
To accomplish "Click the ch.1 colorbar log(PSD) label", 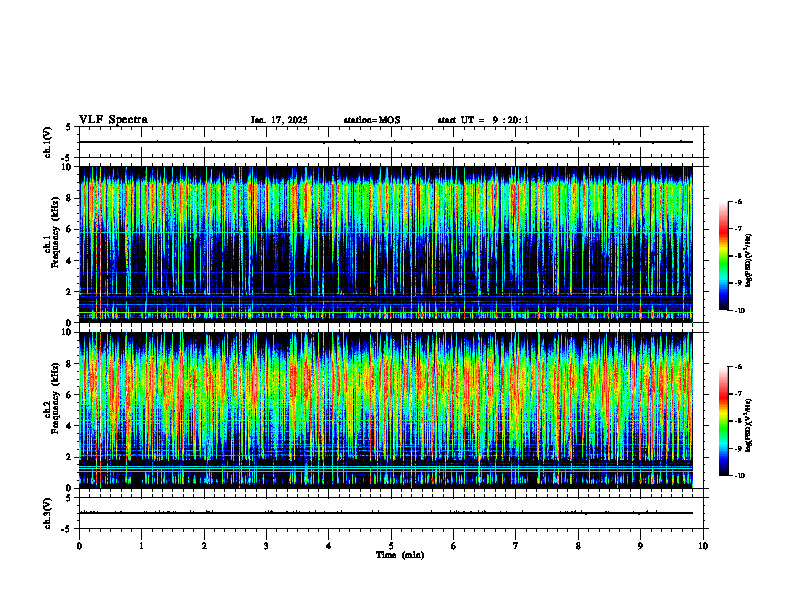I will click(750, 260).
